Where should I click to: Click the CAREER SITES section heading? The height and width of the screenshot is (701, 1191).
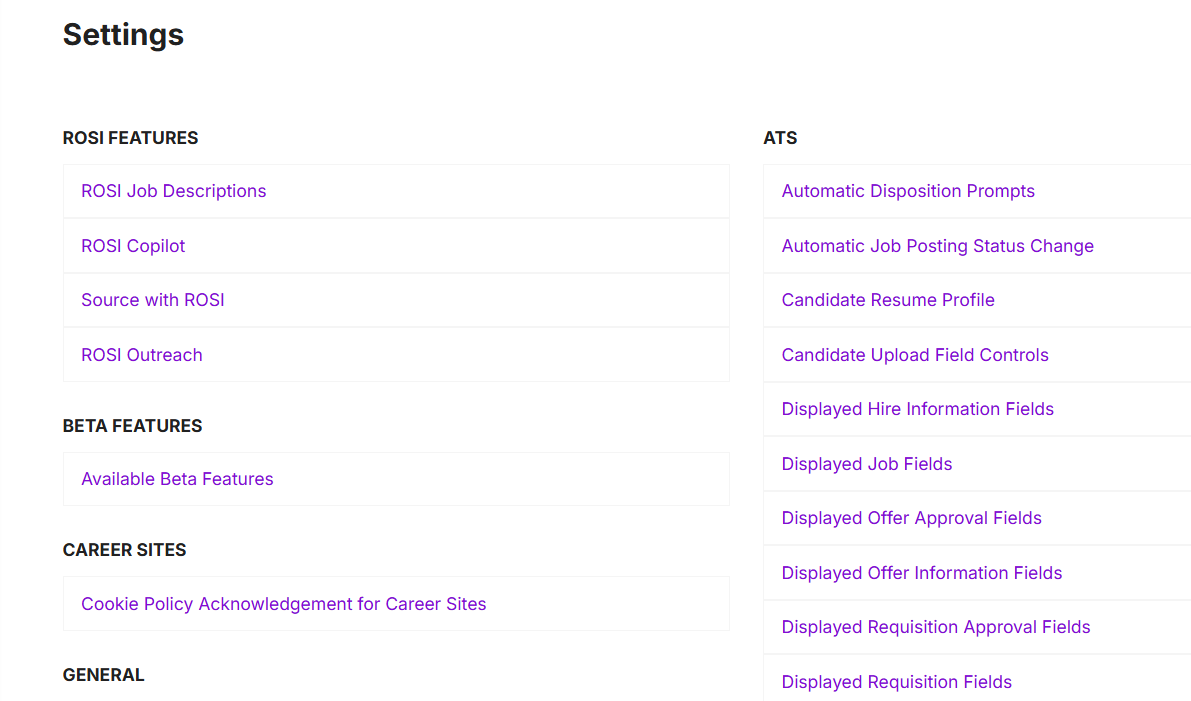pyautogui.click(x=125, y=550)
